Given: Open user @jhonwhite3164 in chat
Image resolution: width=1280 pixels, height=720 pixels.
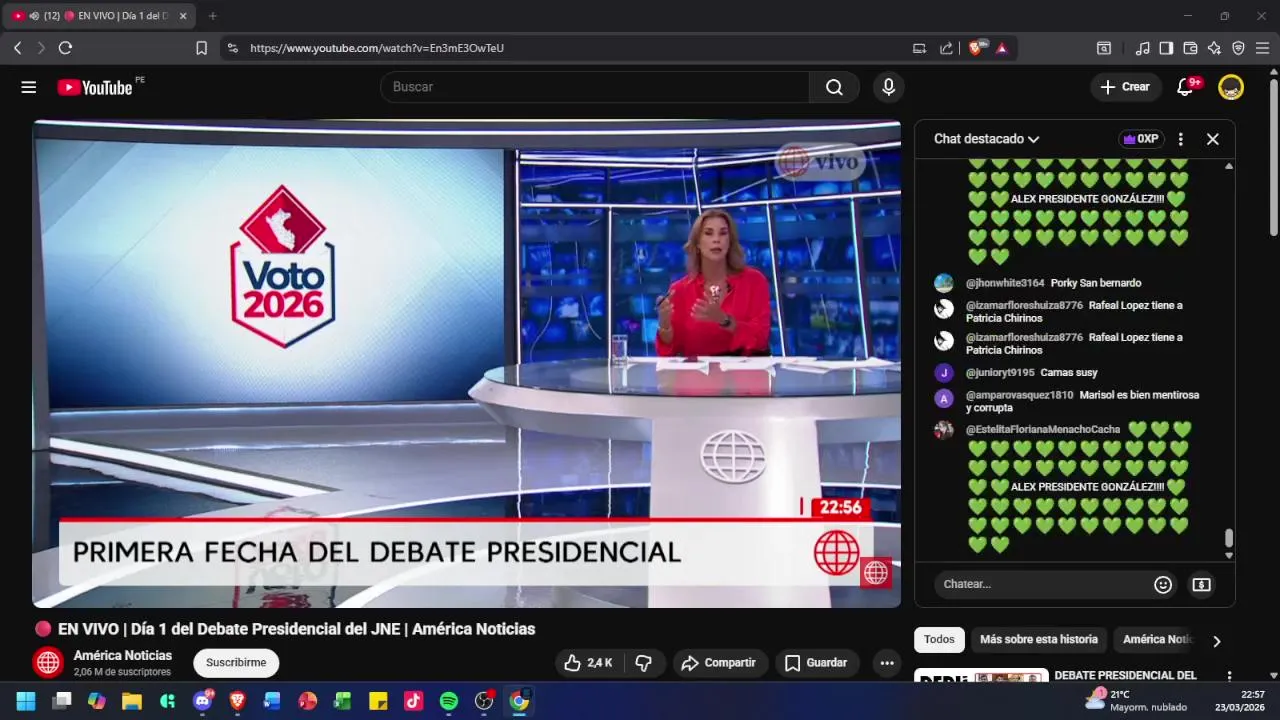Looking at the screenshot, I should coord(1005,283).
